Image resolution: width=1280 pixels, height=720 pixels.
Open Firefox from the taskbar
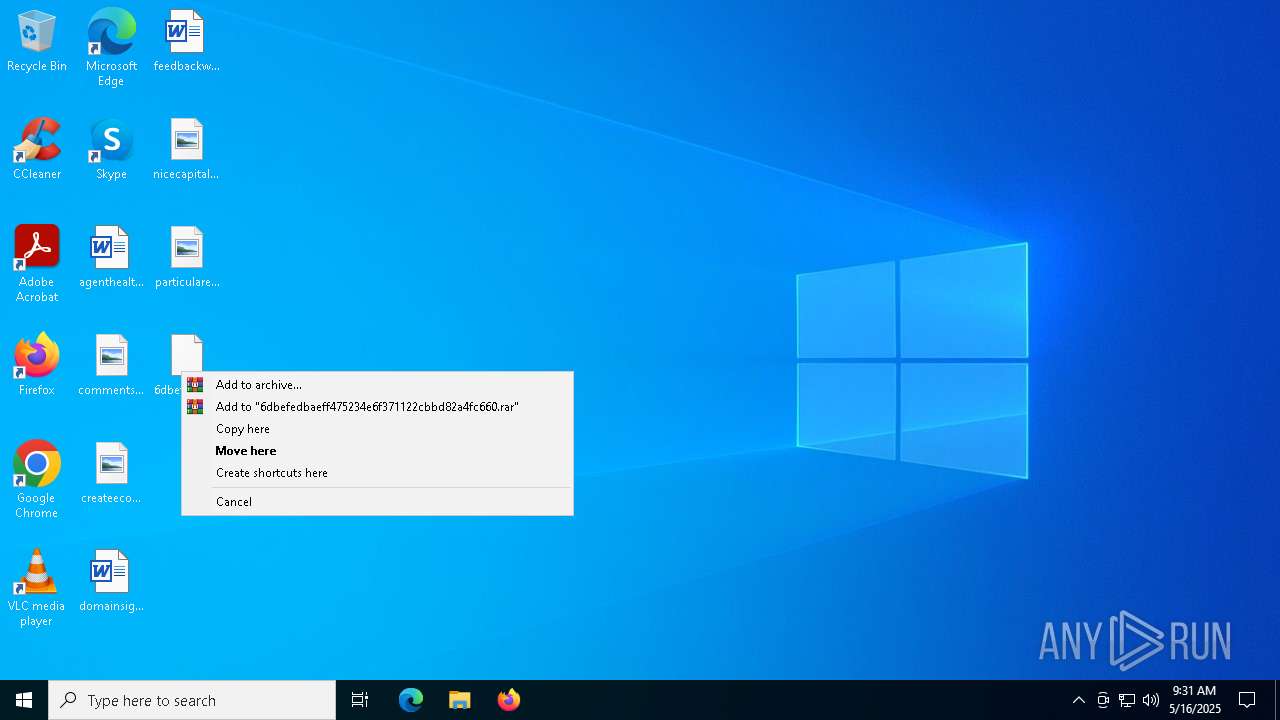coord(509,700)
